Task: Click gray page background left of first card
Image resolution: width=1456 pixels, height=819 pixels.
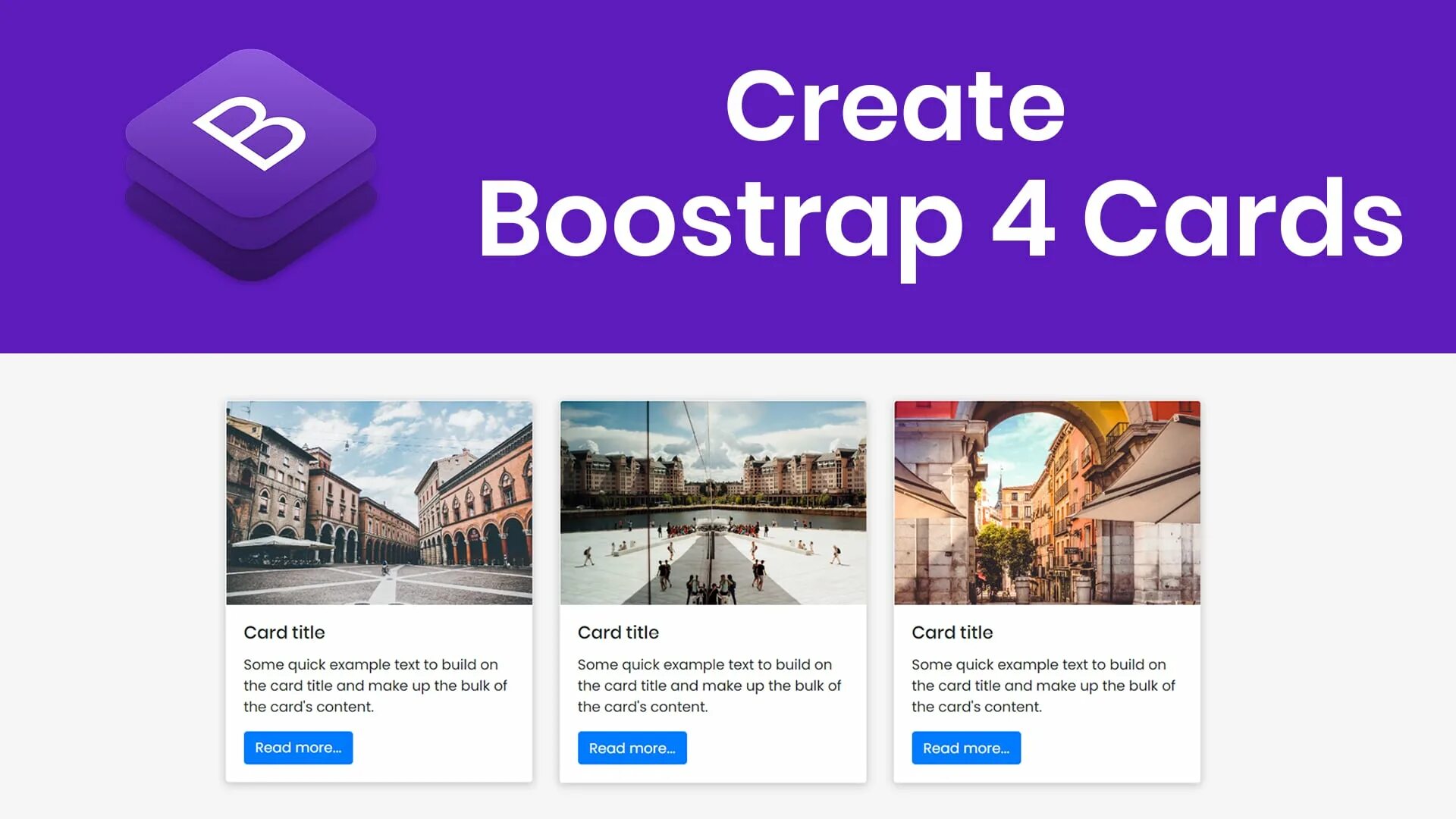Action: (114, 591)
